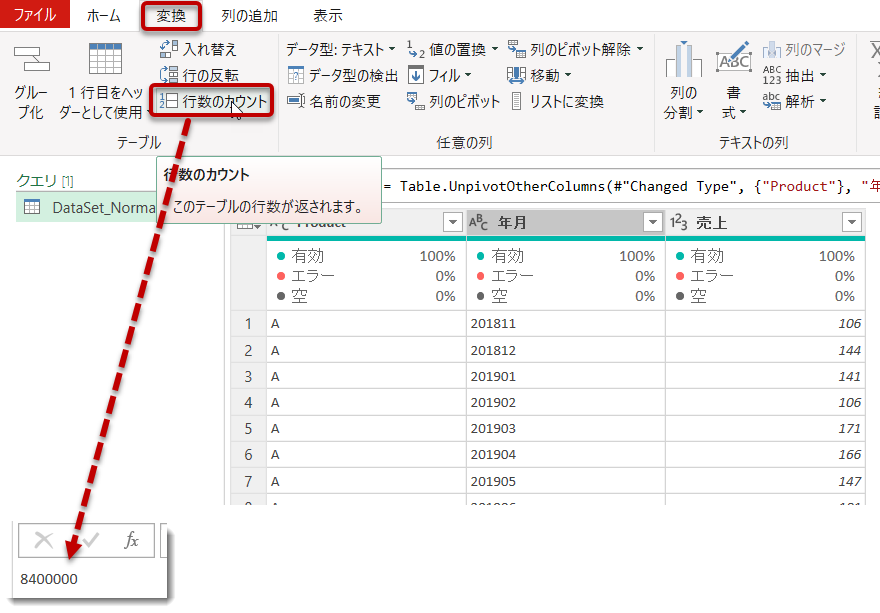Switch to 列の追加 tab

click(249, 15)
